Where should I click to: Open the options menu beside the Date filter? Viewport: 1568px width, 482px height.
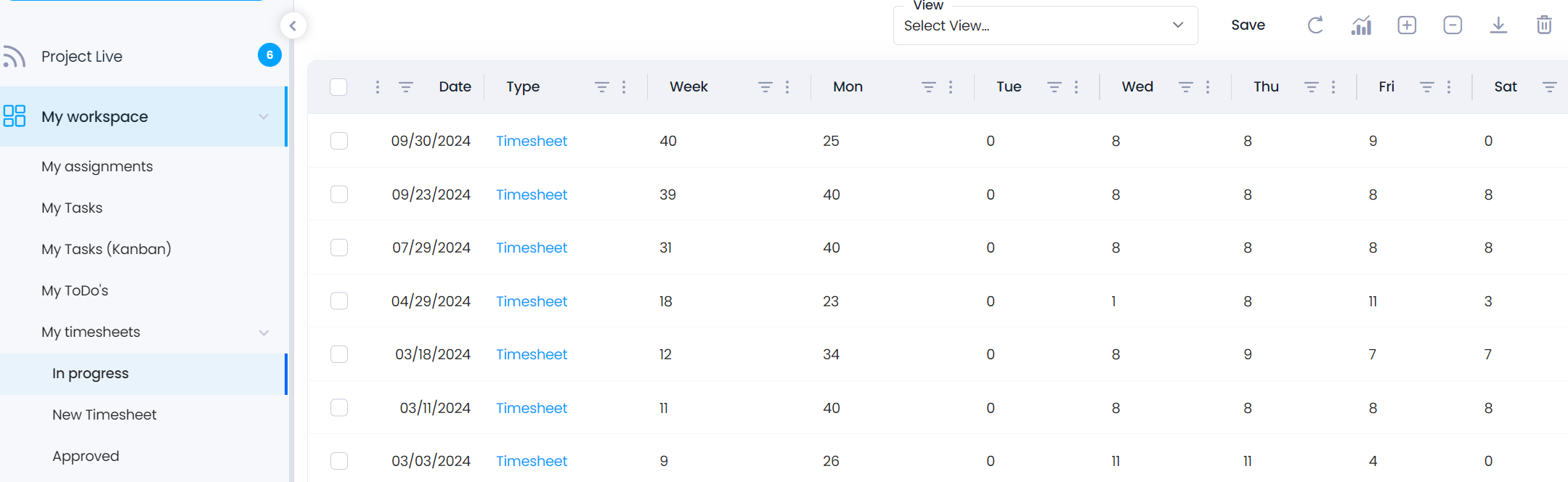pos(378,87)
